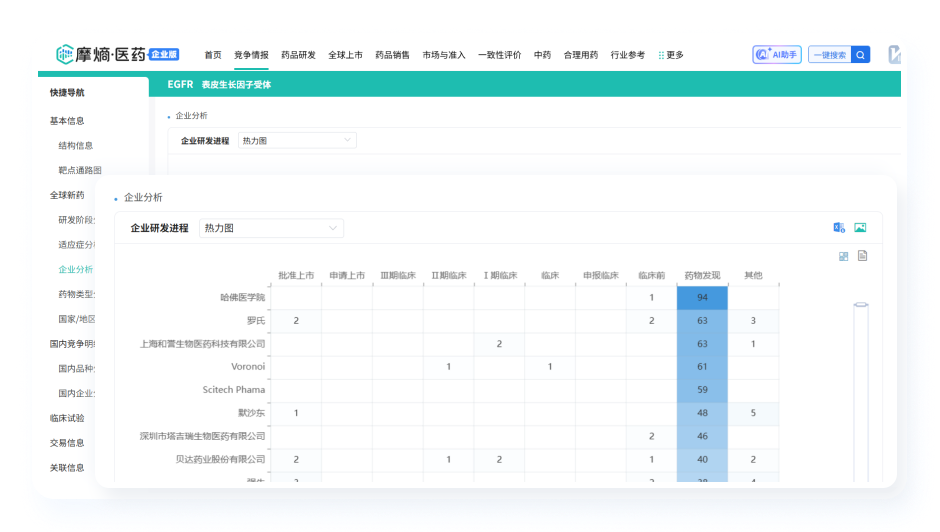Open 关联信息 in sidebar
Screen dimensions: 940x532
67,468
